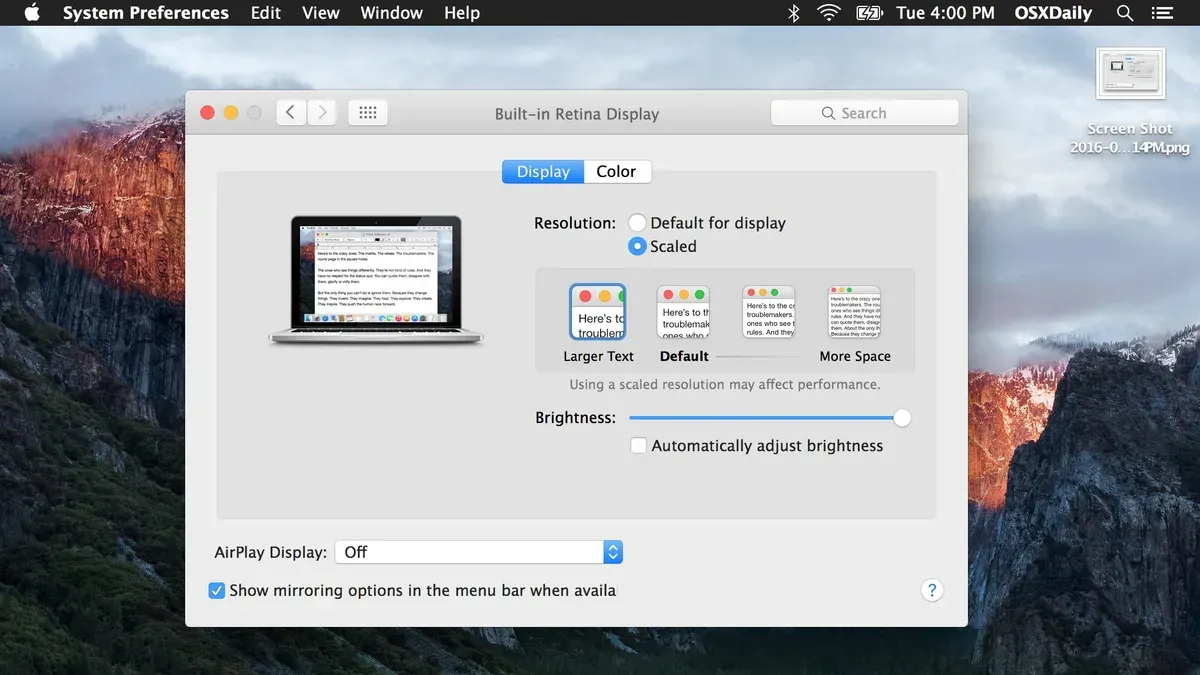Choose the third scaled resolution thumbnail
Viewport: 1200px width, 675px height.
pyautogui.click(x=768, y=312)
